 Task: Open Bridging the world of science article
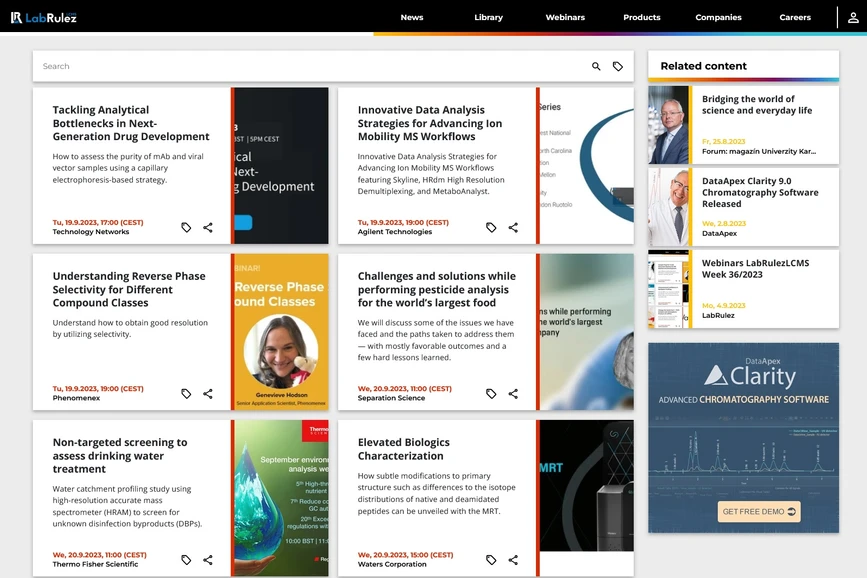757,105
